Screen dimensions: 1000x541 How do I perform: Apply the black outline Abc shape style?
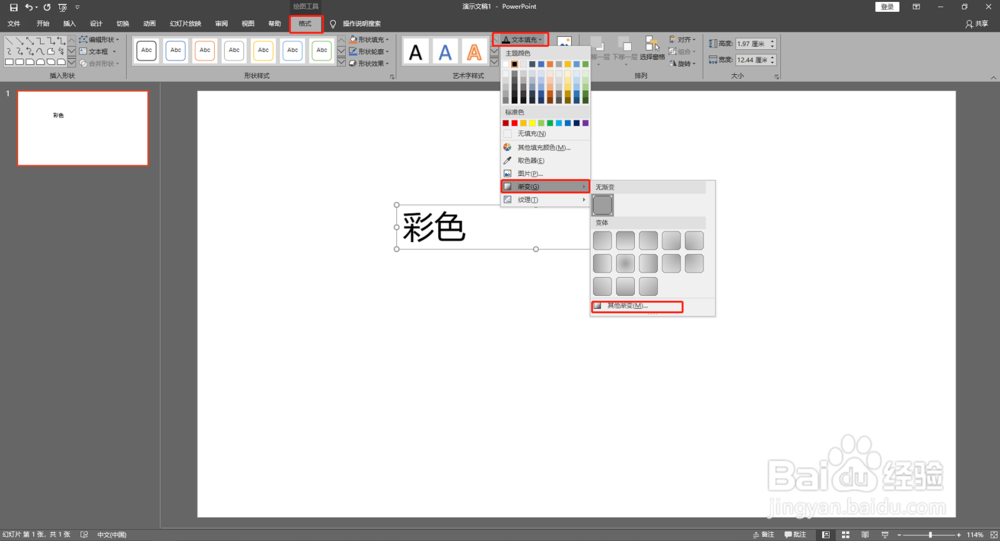147,50
